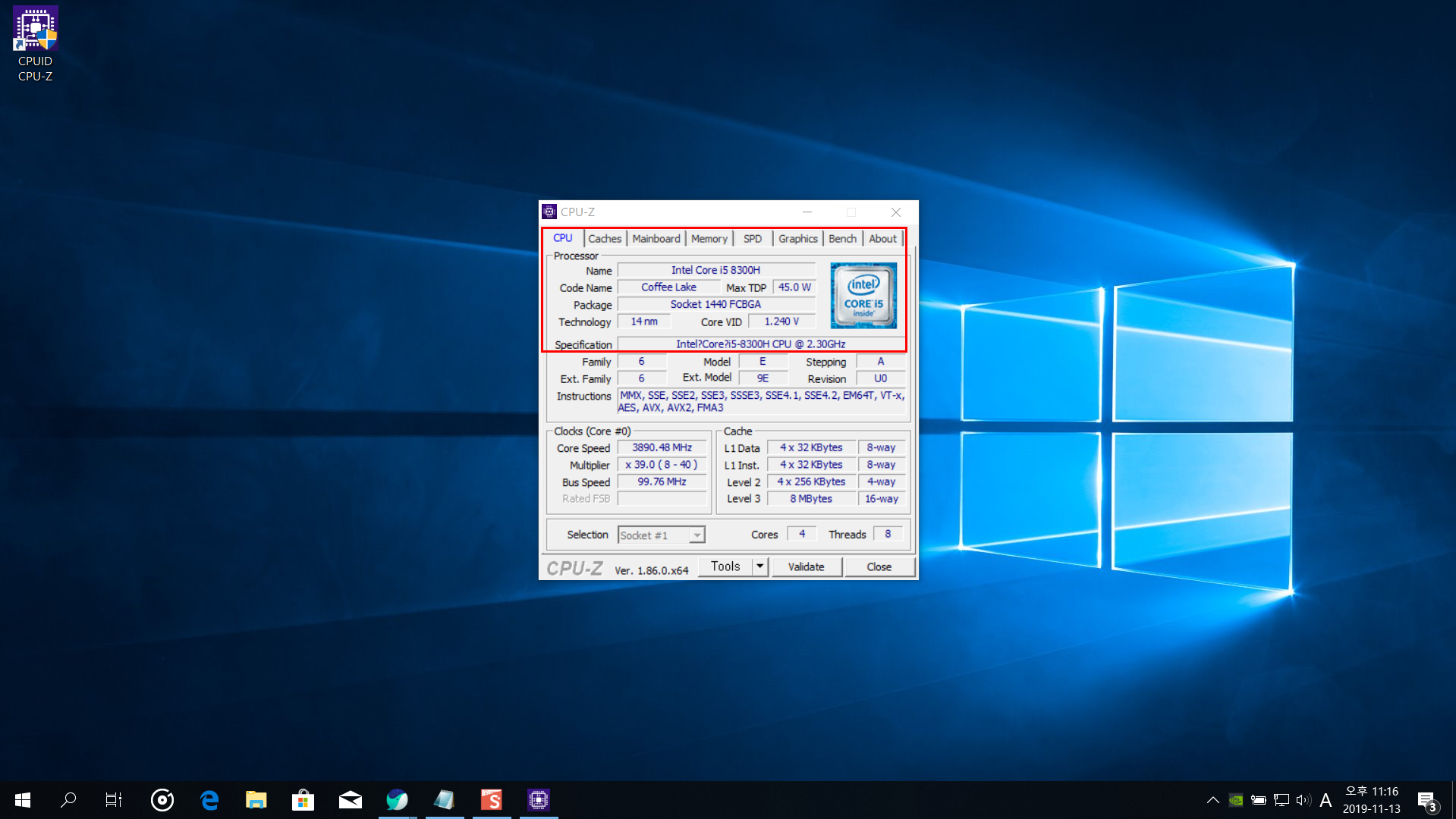
Task: Click the 14 nm technology value
Action: (644, 322)
